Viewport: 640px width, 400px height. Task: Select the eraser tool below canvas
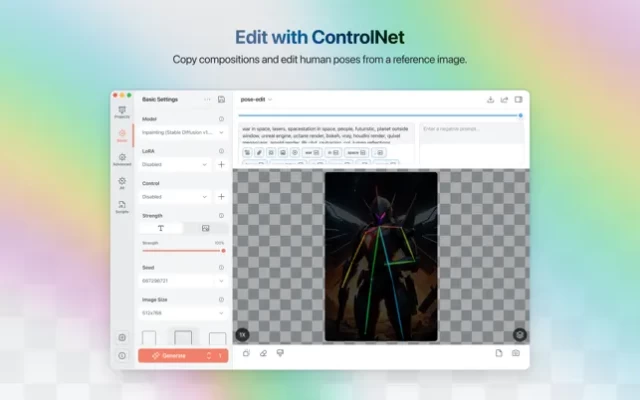(x=263, y=353)
